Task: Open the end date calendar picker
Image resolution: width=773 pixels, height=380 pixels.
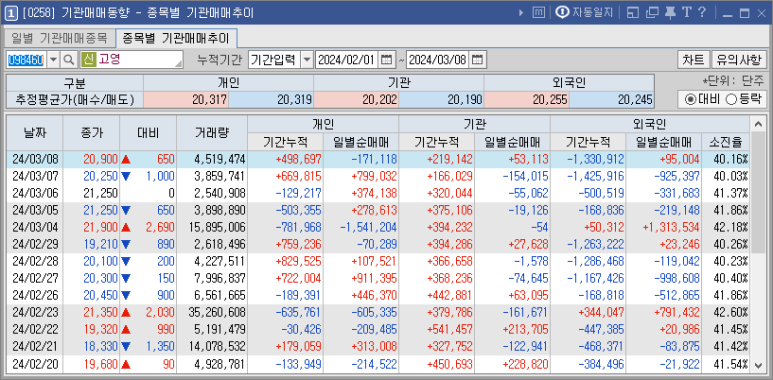Action: click(478, 60)
